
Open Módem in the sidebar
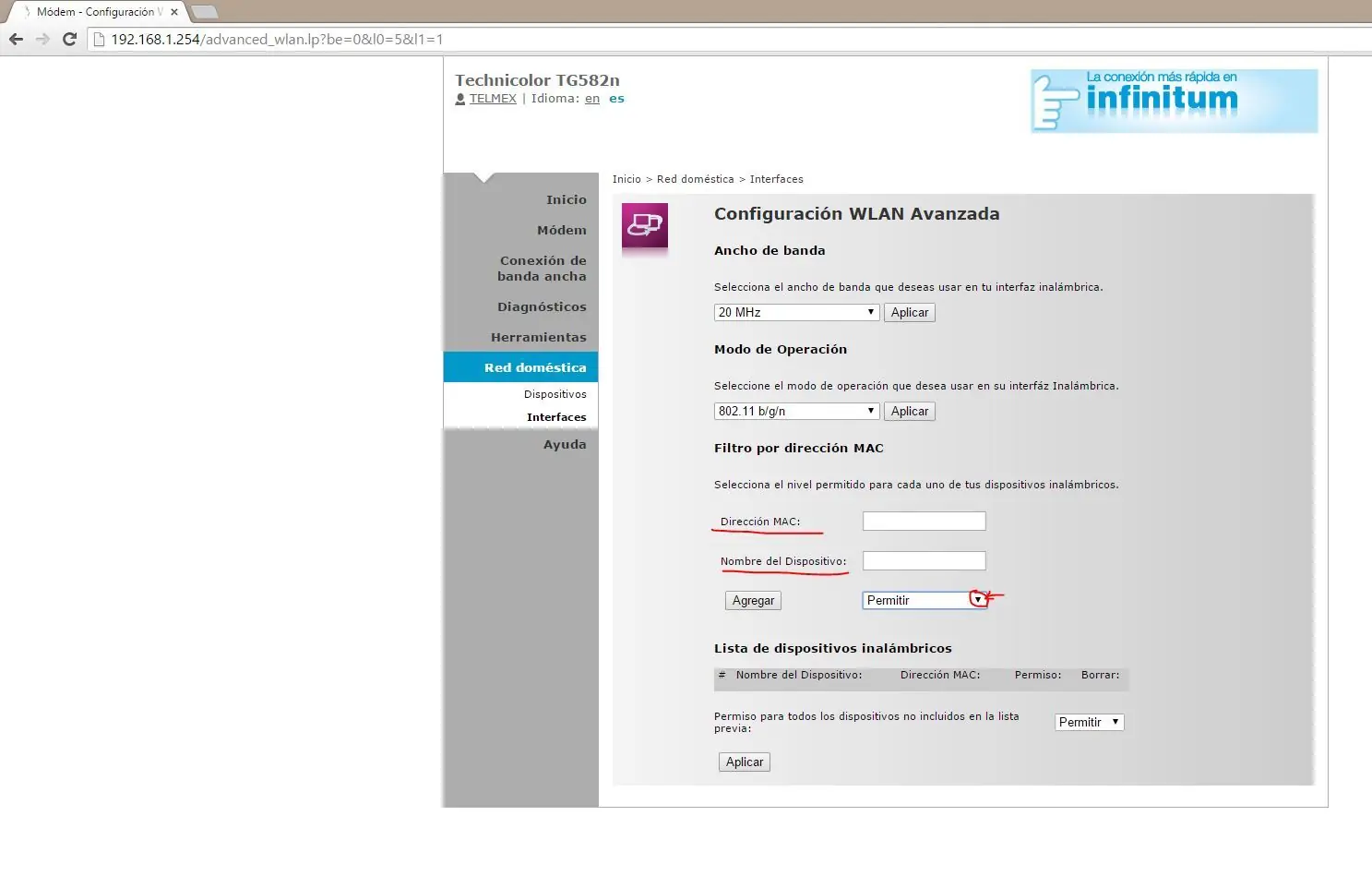click(561, 230)
